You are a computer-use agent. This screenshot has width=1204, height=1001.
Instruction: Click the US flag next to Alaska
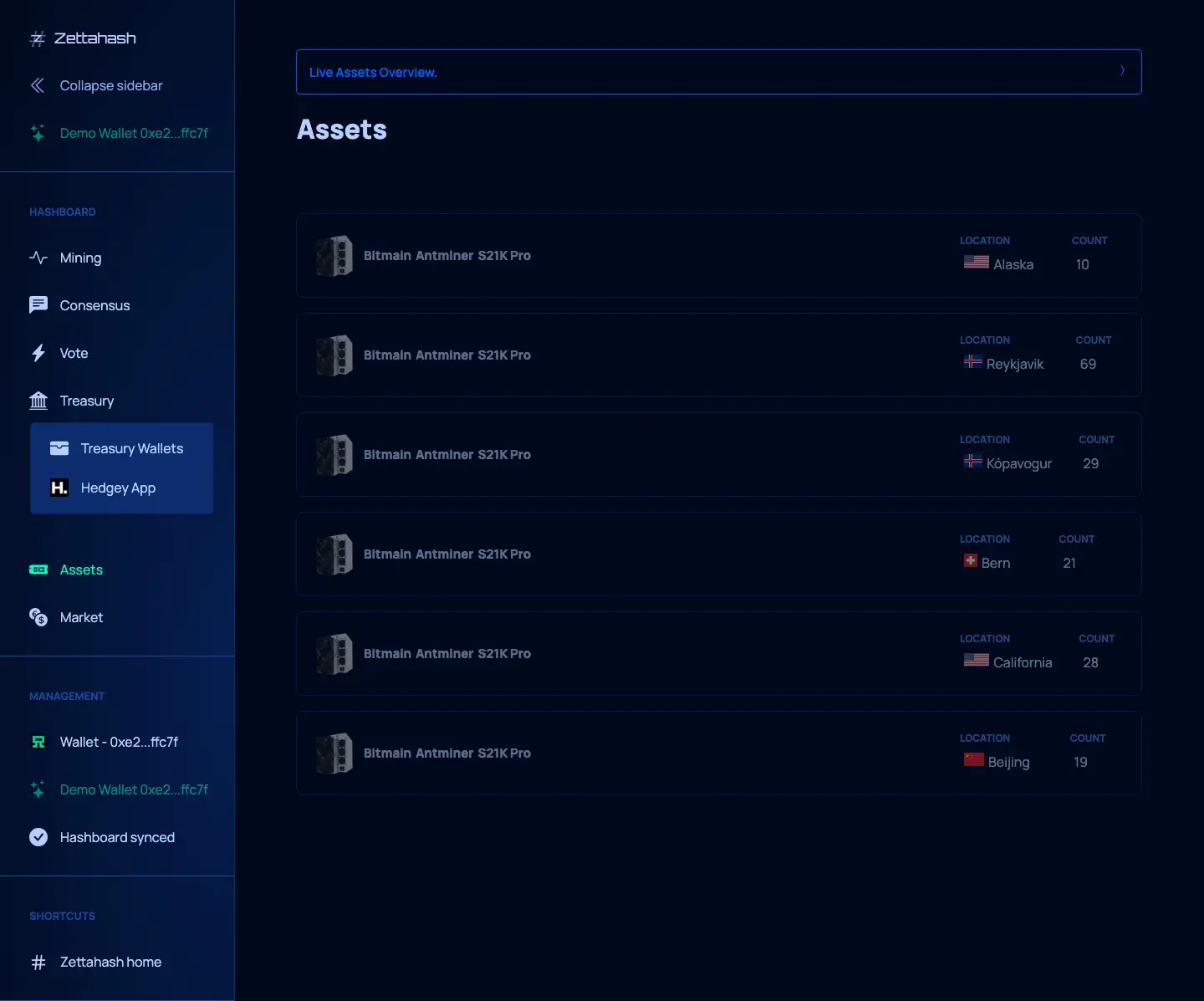(x=976, y=262)
